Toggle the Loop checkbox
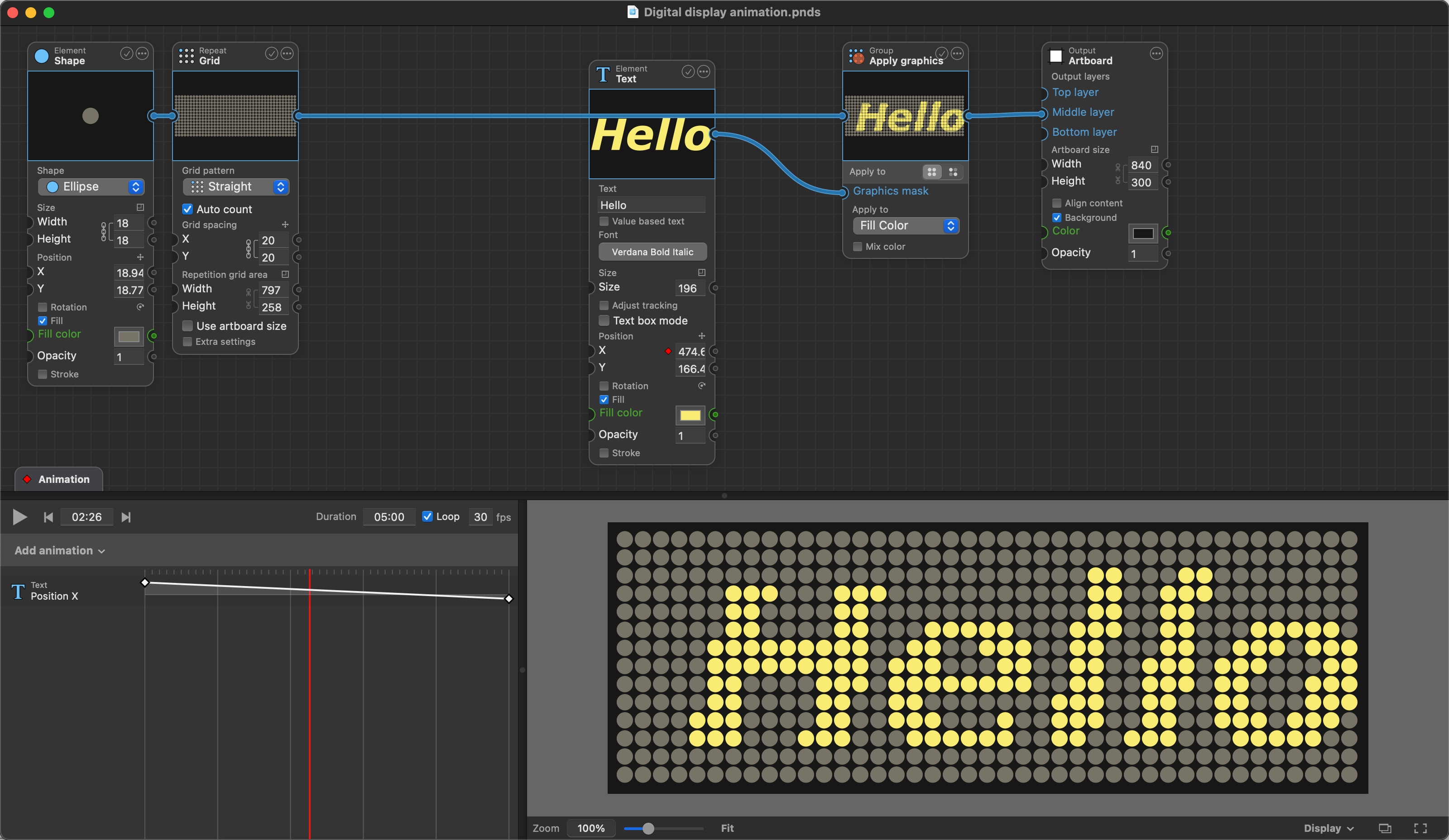Viewport: 1449px width, 840px height. (x=427, y=516)
